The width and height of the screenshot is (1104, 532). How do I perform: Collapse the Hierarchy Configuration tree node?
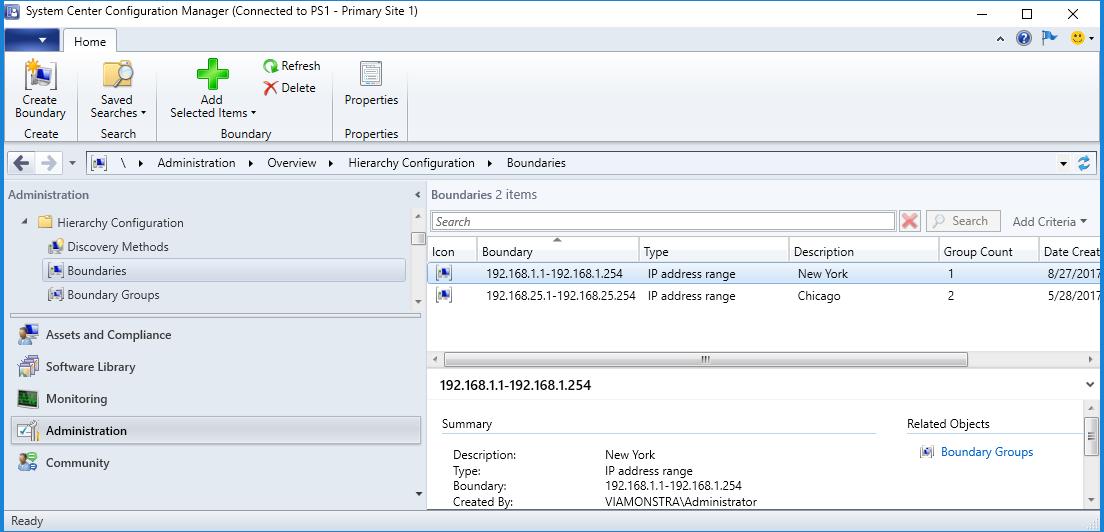pyautogui.click(x=25, y=222)
